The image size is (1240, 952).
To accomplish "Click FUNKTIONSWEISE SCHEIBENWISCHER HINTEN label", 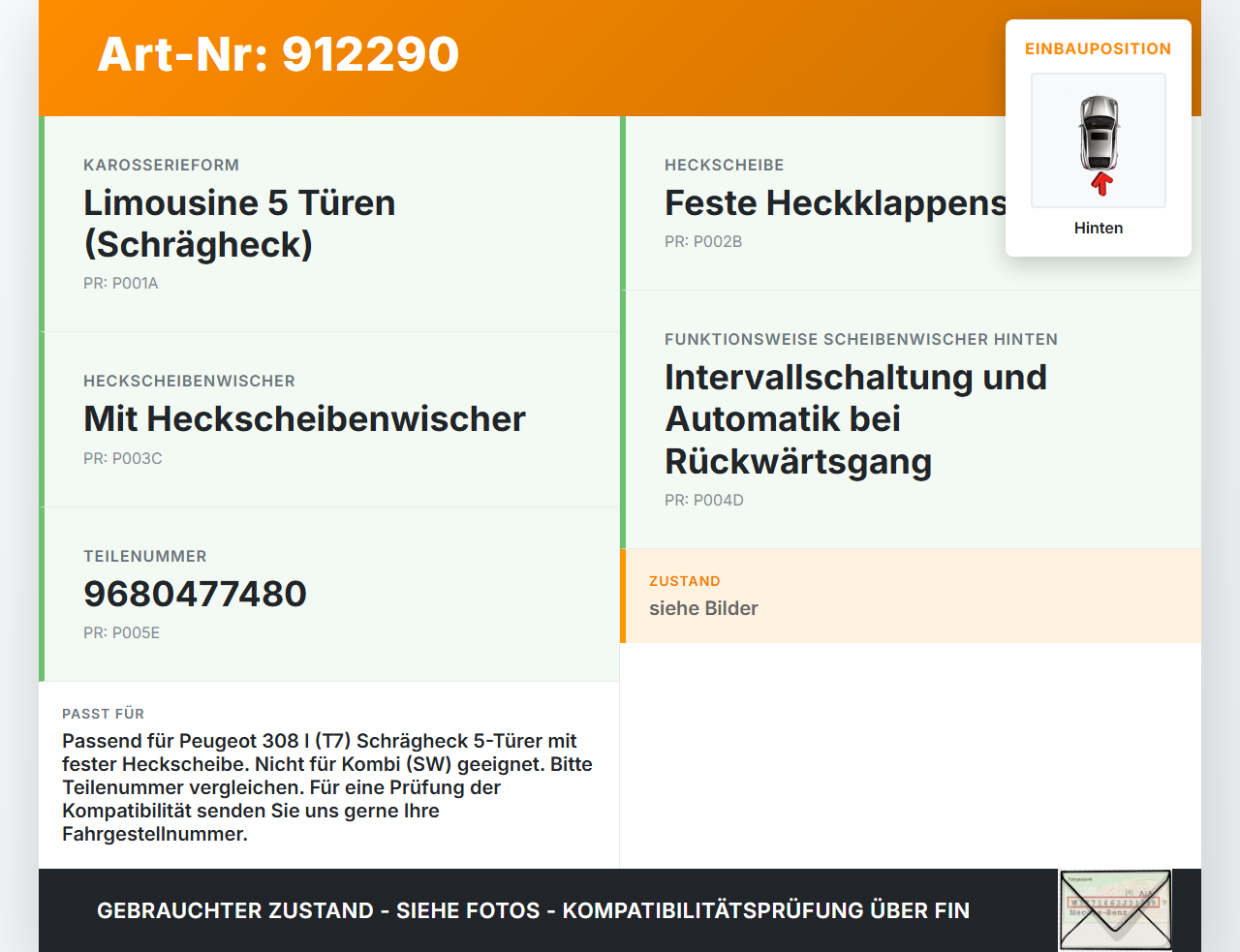I will tap(861, 339).
